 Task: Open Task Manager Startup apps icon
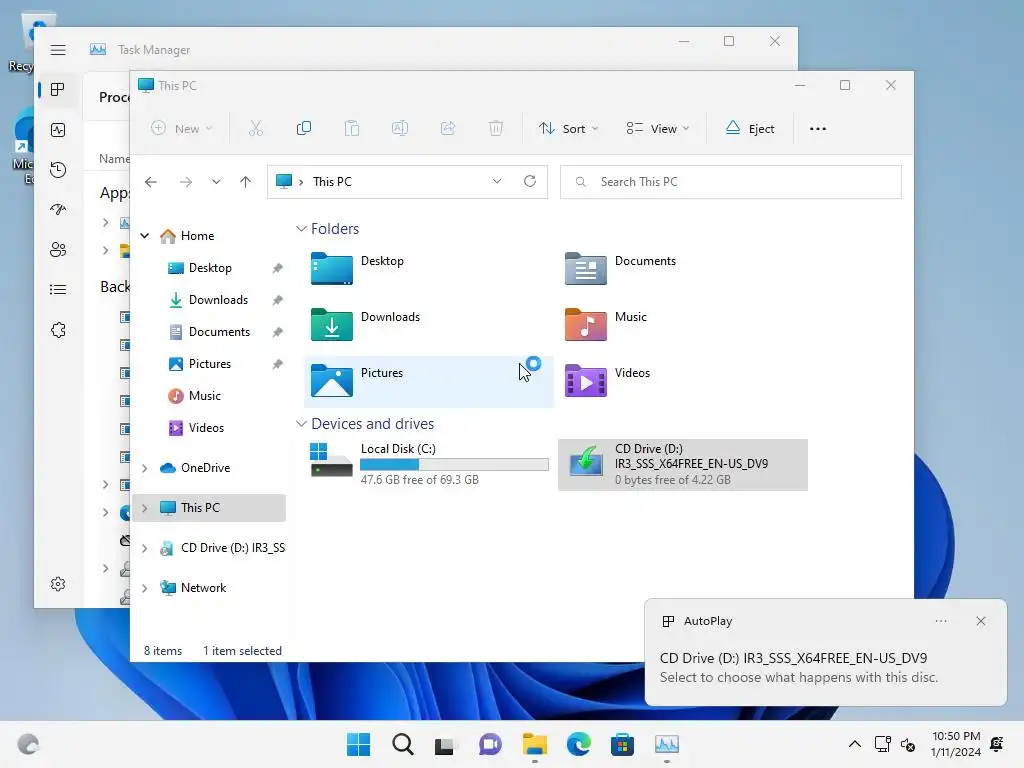tap(58, 210)
